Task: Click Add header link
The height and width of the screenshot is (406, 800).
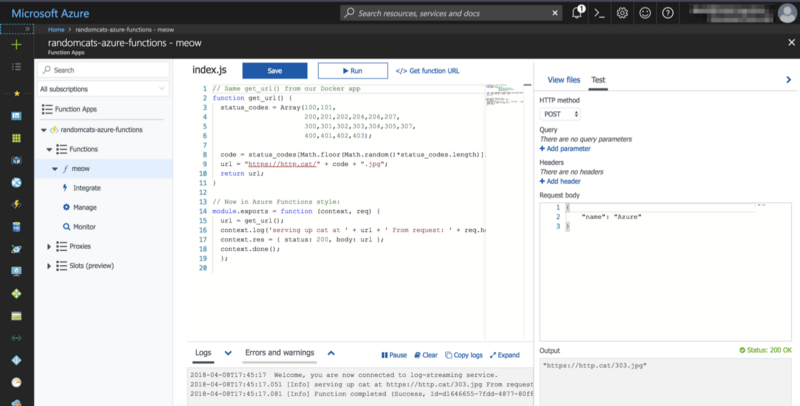Action: 560,182
